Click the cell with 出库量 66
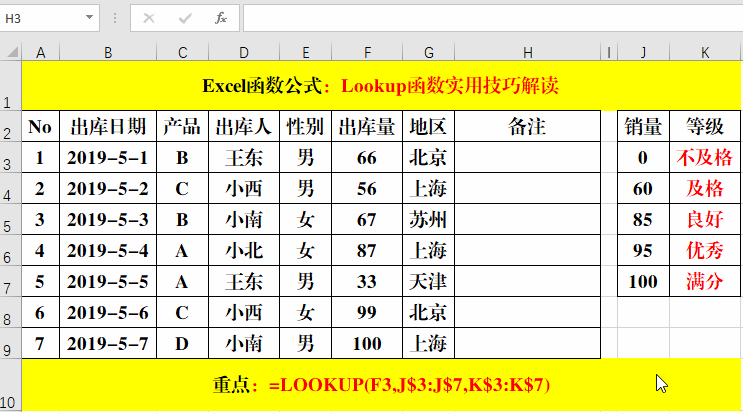 (x=367, y=157)
